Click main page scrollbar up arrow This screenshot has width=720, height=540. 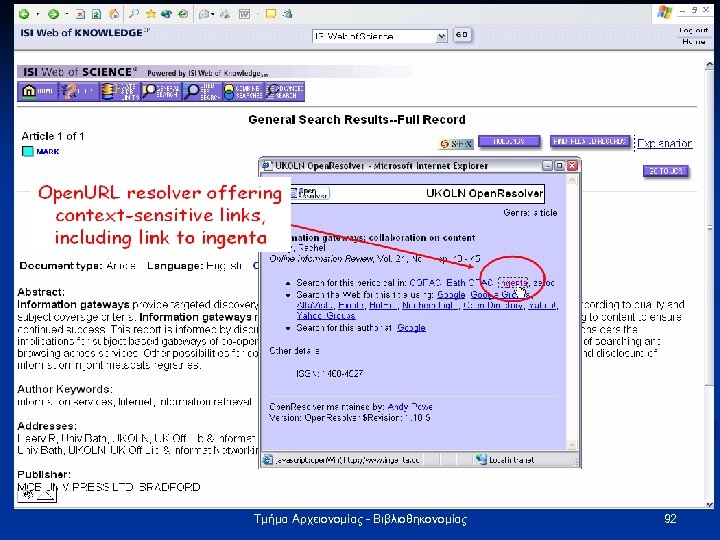tap(709, 65)
